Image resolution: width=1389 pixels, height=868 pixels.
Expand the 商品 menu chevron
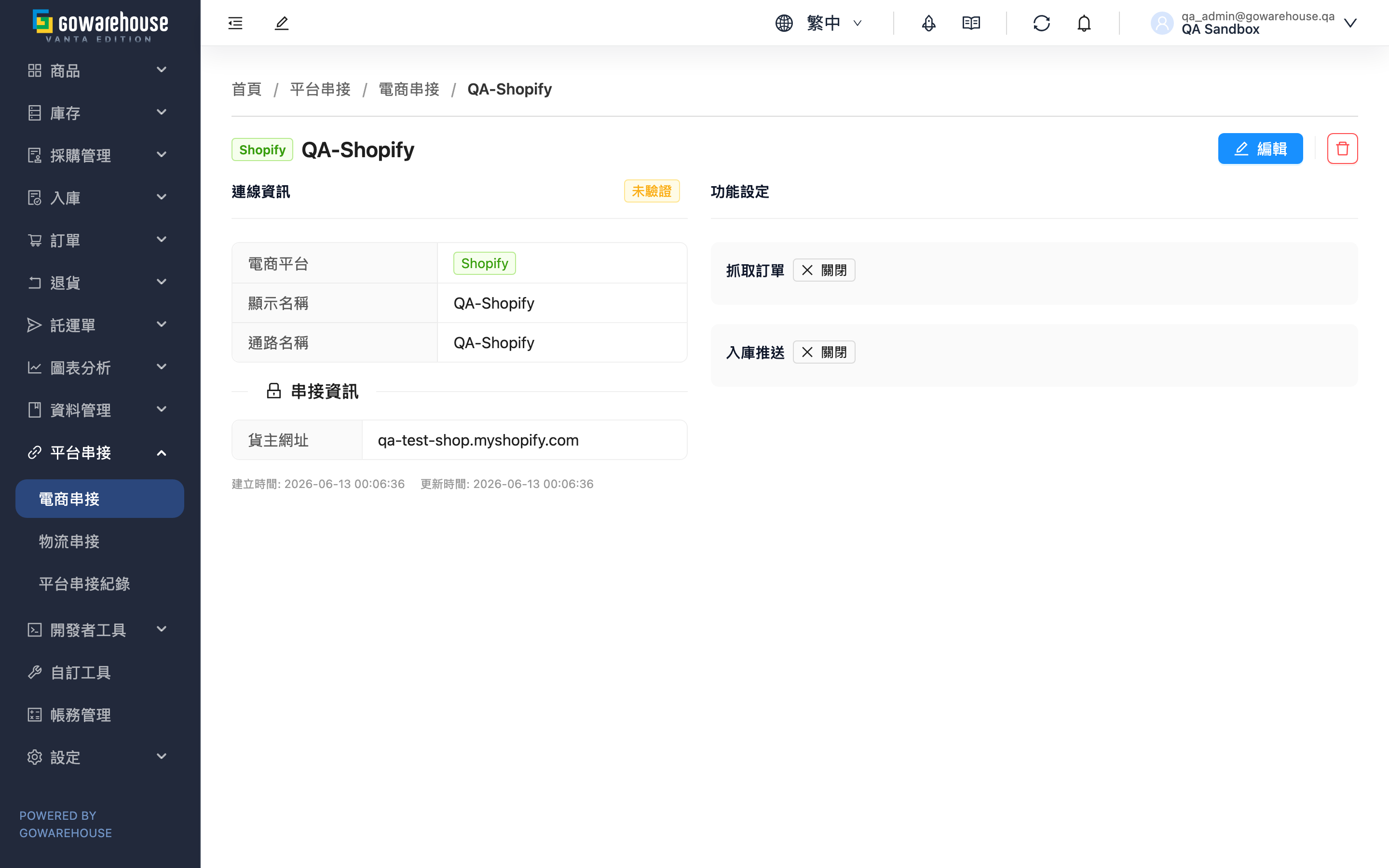161,70
